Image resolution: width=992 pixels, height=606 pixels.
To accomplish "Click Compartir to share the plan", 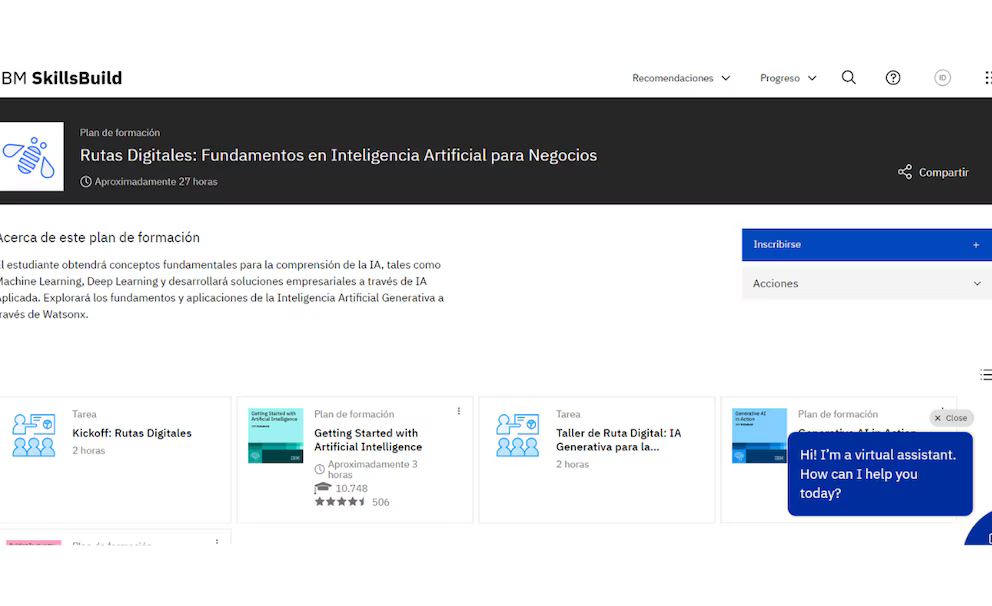I will pyautogui.click(x=933, y=172).
